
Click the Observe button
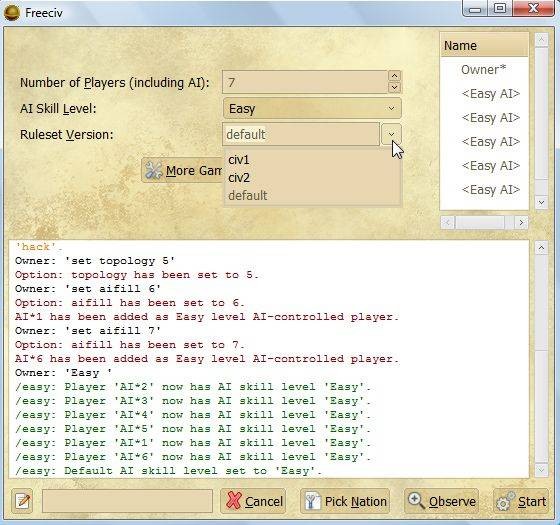pyautogui.click(x=441, y=501)
